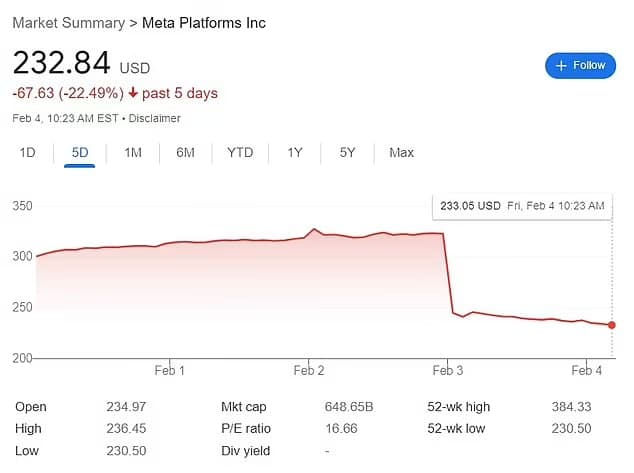The width and height of the screenshot is (634, 473).
Task: View the 1Y chart range
Action: point(295,153)
